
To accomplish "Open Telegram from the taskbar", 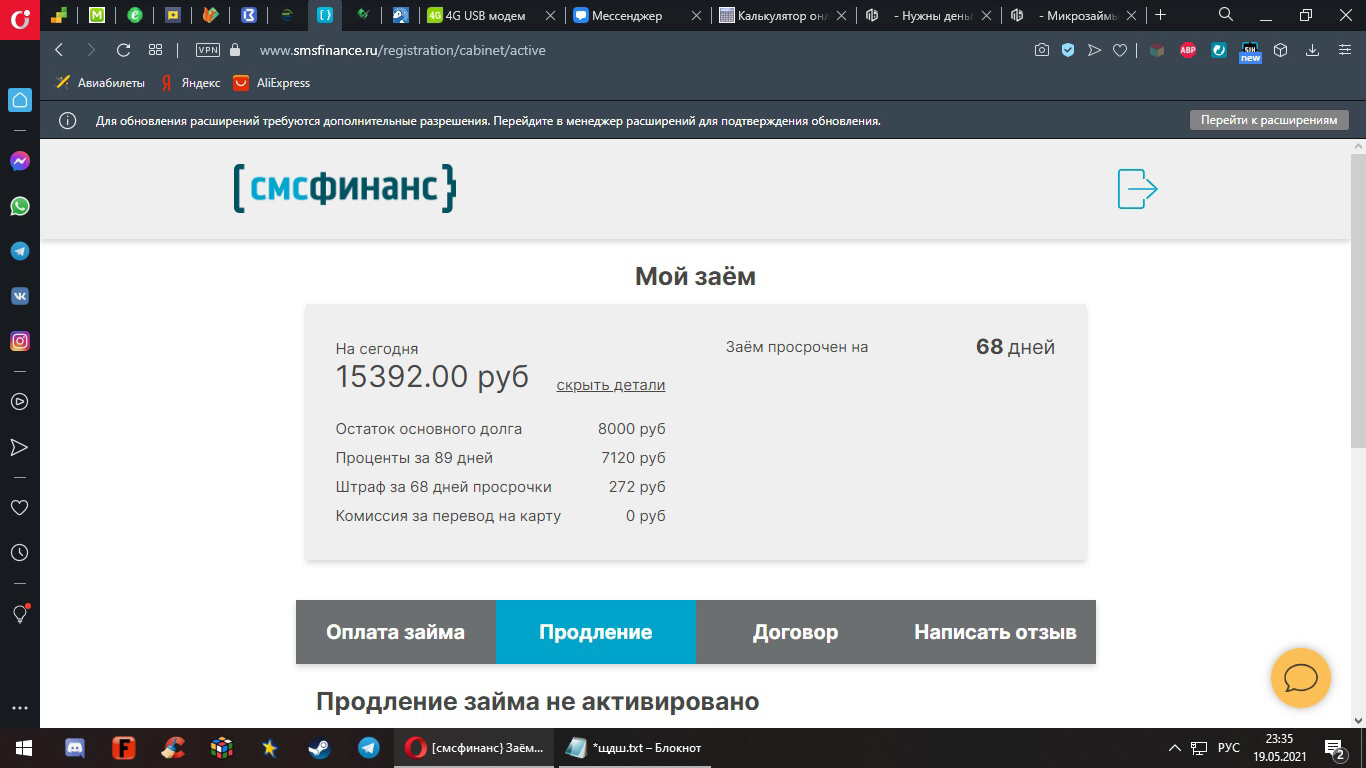I will coord(369,747).
